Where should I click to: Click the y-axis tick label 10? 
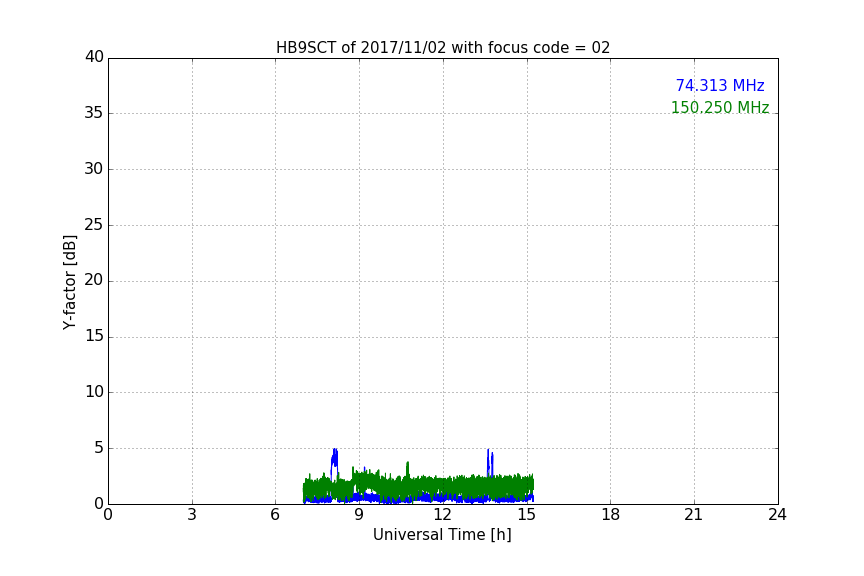[x=94, y=392]
